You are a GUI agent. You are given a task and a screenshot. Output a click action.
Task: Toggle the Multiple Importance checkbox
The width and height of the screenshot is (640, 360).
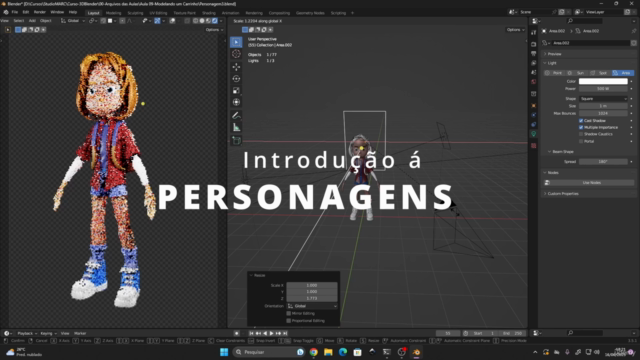pyautogui.click(x=581, y=127)
